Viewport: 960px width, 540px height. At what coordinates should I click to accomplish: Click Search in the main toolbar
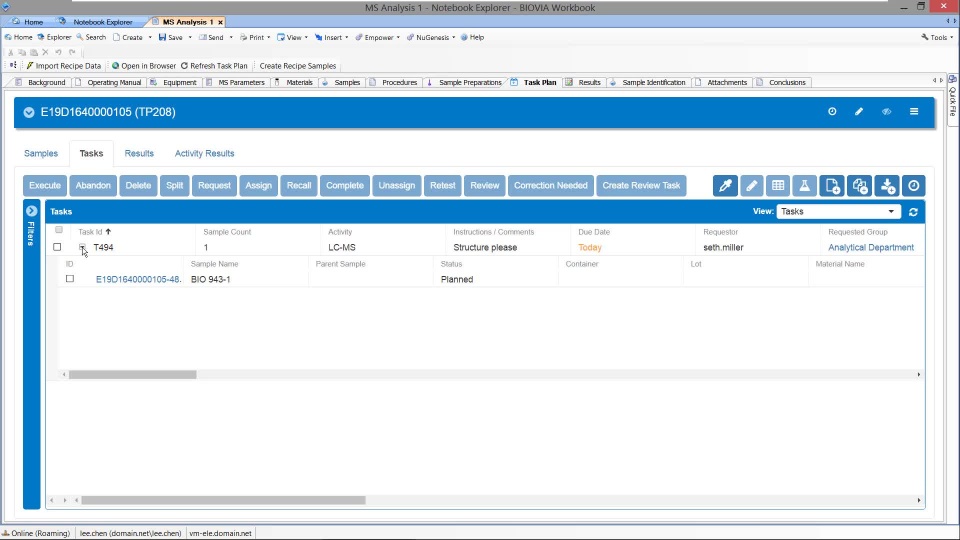91,37
